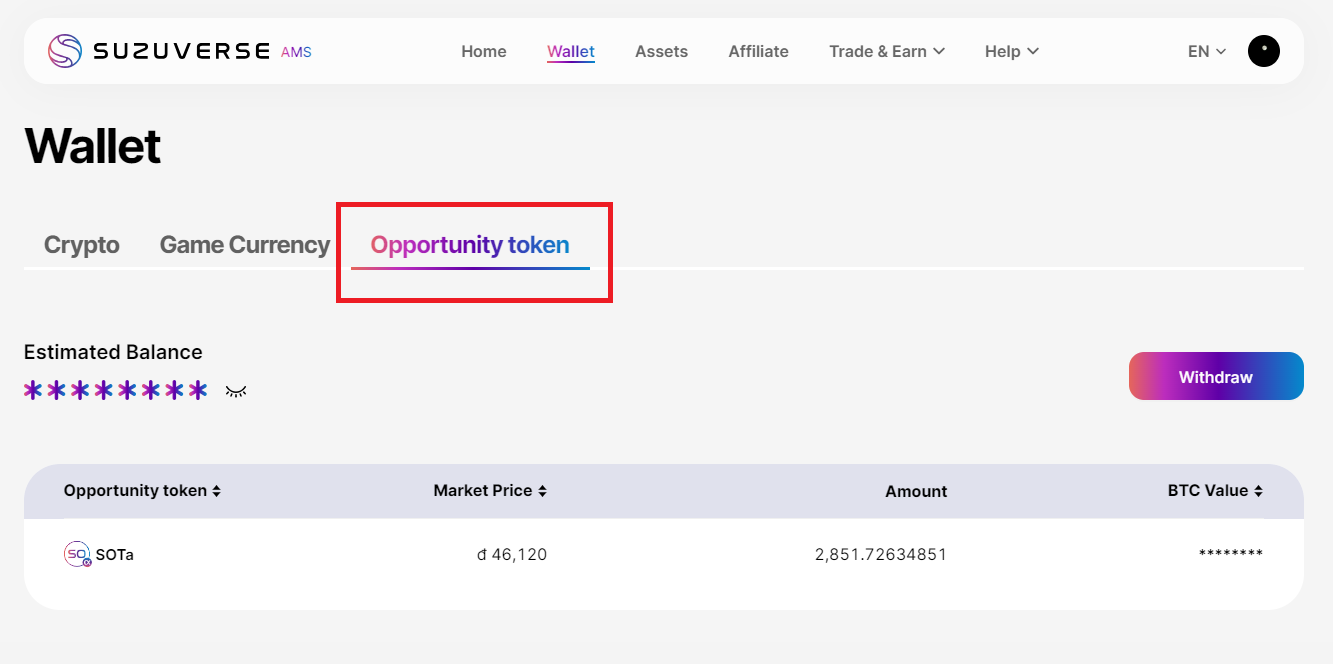Sort by BTC Value column

(x=1215, y=491)
